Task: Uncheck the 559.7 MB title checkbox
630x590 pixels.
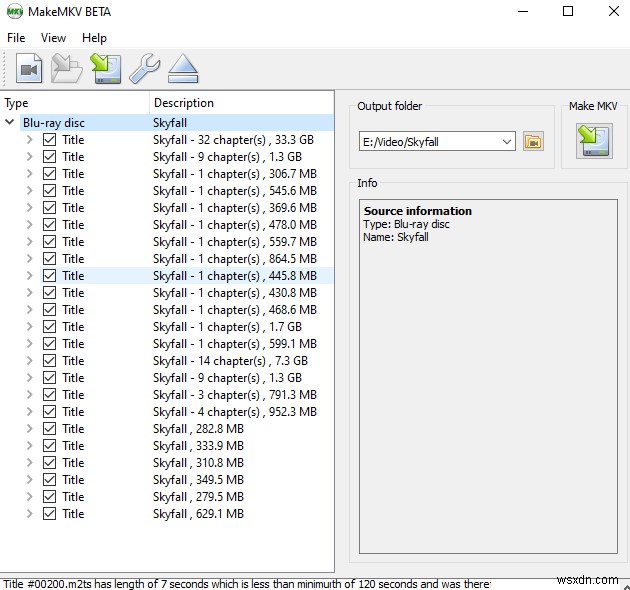Action: (49, 242)
